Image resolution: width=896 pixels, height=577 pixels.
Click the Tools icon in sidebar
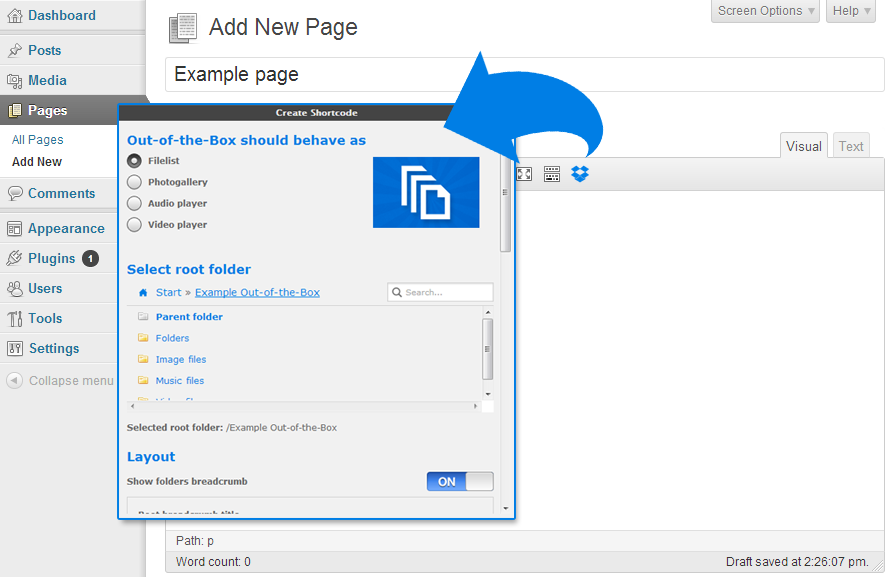point(14,318)
